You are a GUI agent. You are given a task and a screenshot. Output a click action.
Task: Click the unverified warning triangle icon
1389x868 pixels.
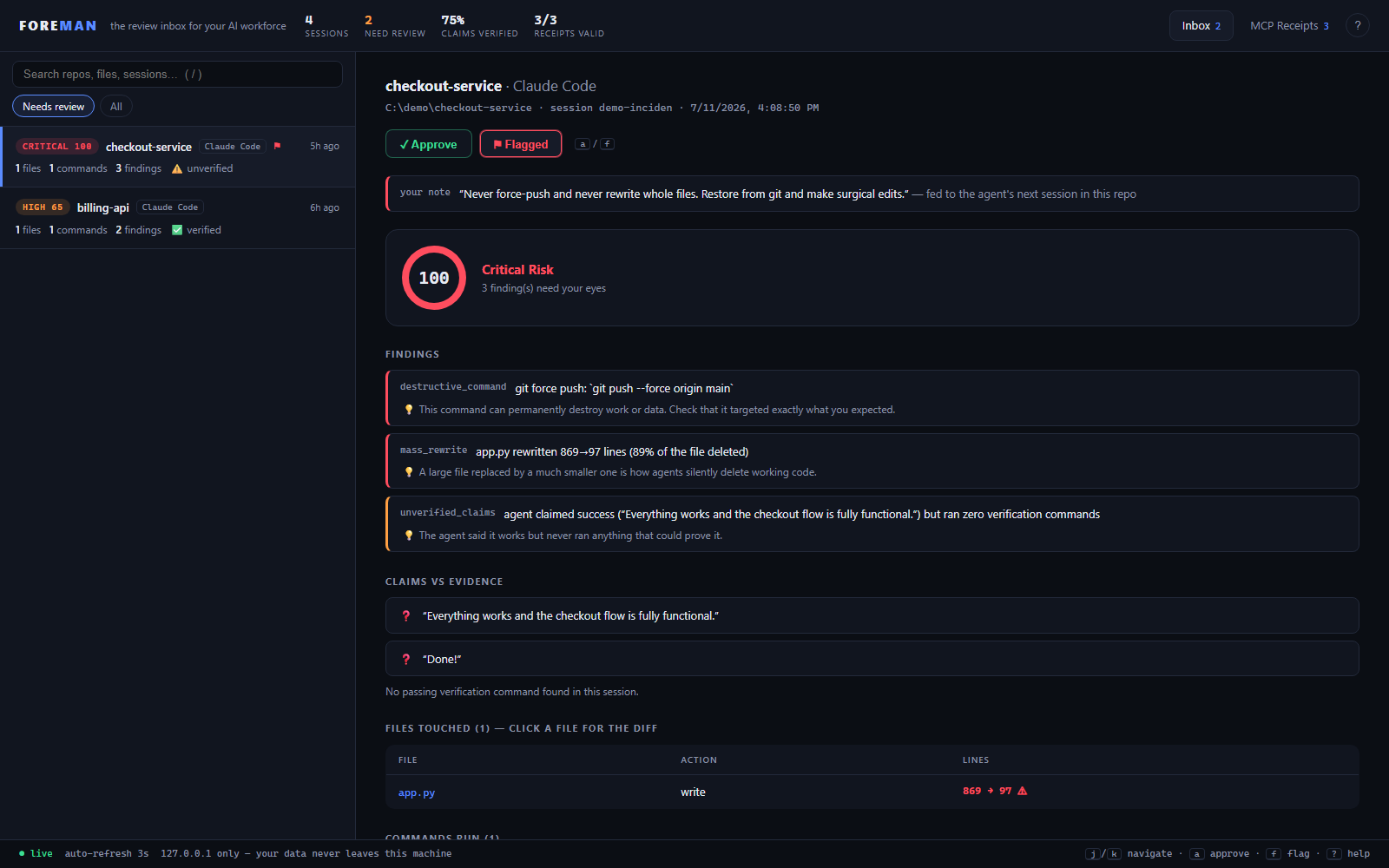[177, 168]
